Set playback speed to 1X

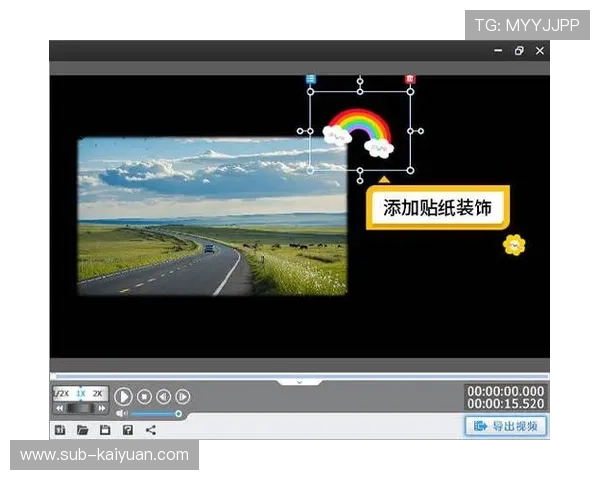click(x=81, y=393)
